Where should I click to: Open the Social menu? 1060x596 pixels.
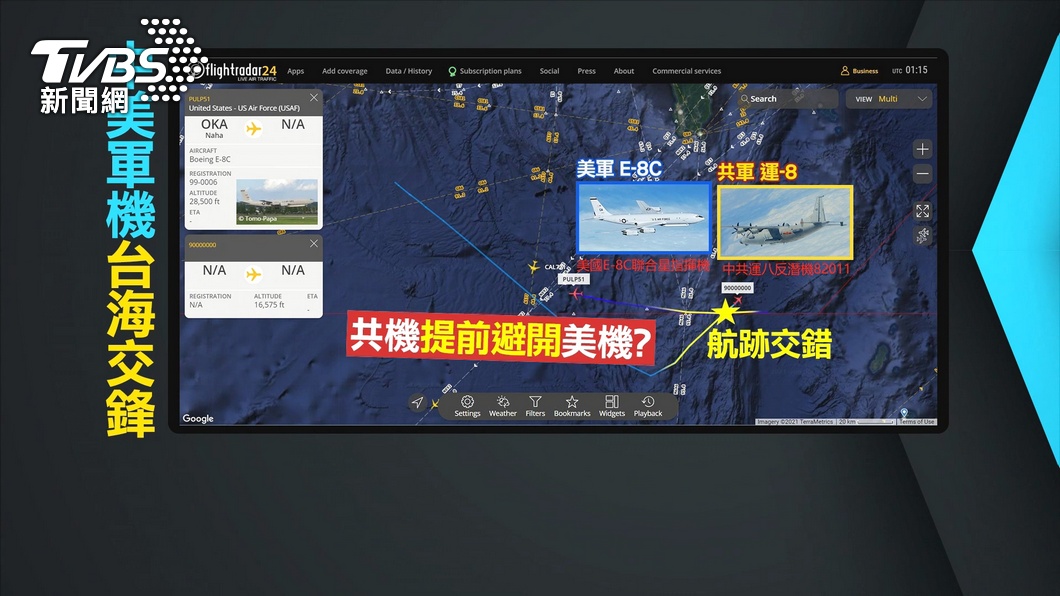point(549,71)
